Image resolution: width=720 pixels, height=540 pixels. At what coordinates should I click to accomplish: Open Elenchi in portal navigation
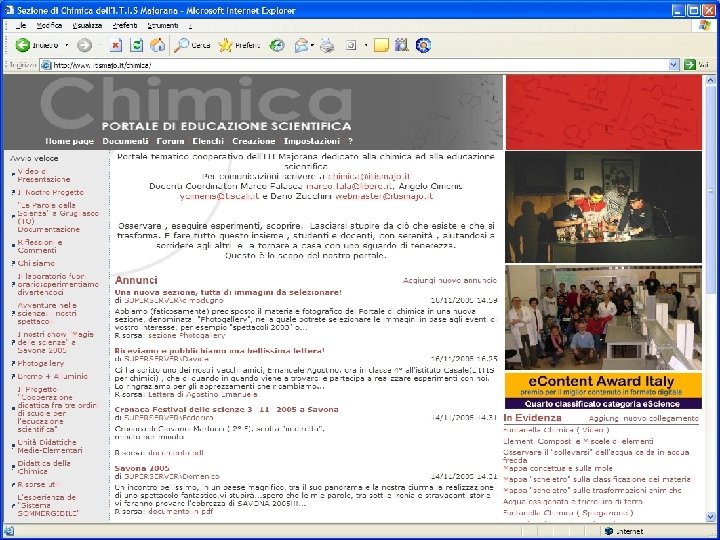[x=208, y=141]
